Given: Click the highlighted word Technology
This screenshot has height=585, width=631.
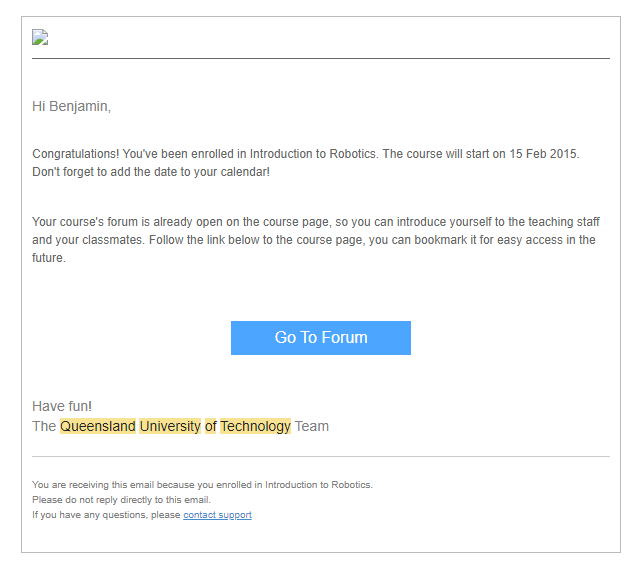Looking at the screenshot, I should [255, 426].
